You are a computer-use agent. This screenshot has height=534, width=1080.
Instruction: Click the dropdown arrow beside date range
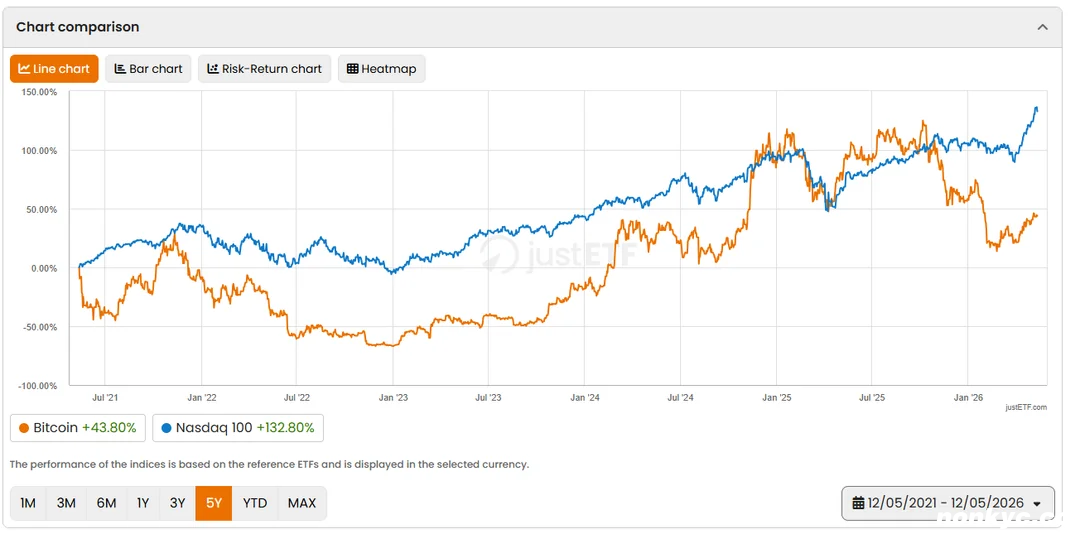[1037, 504]
